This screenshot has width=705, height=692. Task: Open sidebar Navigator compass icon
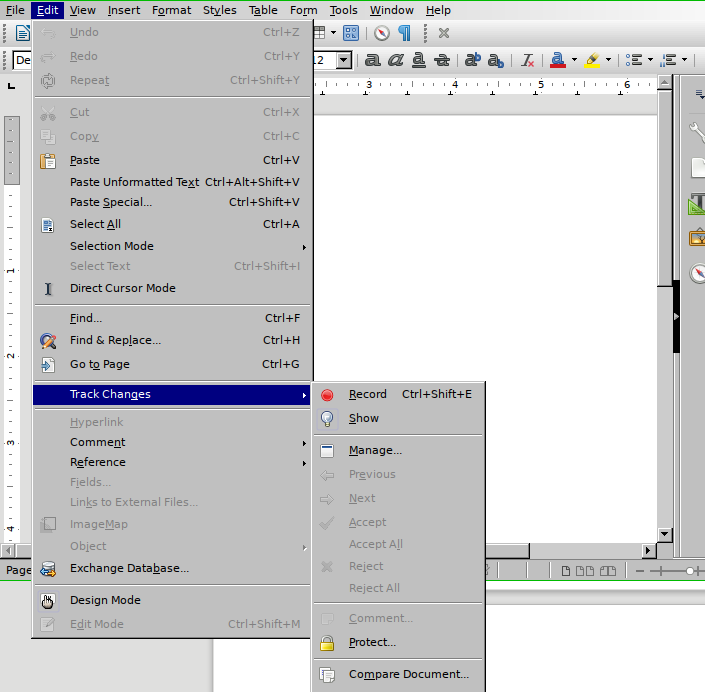coord(698,273)
